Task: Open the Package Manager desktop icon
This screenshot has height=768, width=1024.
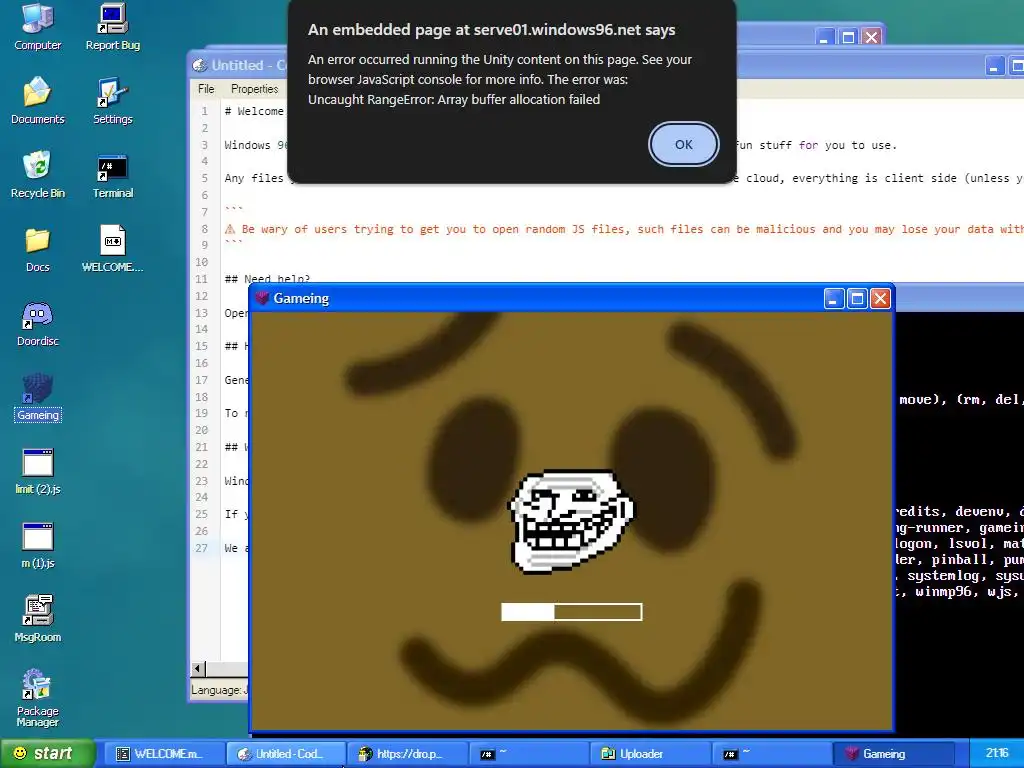Action: click(x=37, y=697)
